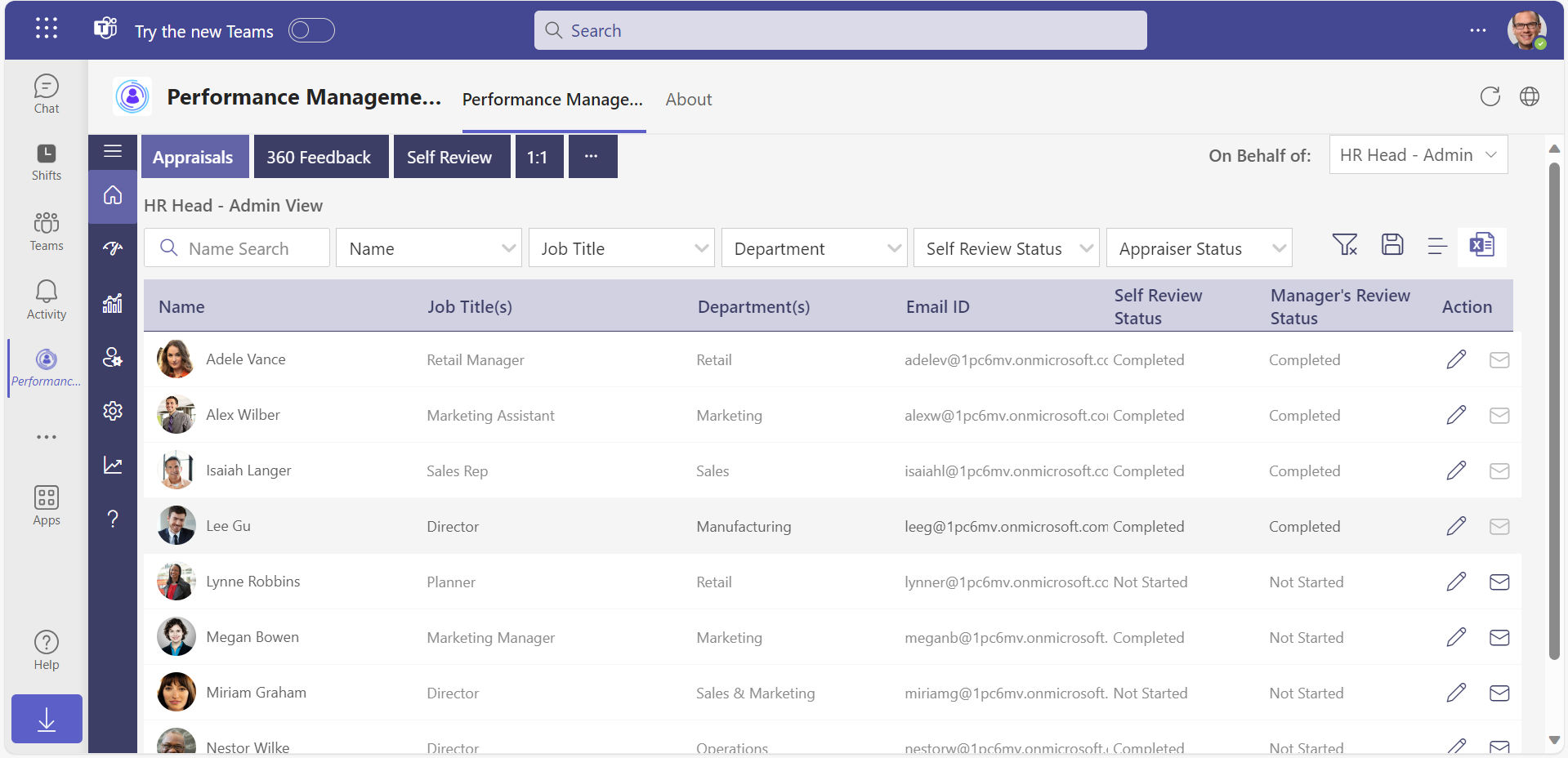Clear filters with the funnel icon
1568x758 pixels.
pyautogui.click(x=1345, y=245)
